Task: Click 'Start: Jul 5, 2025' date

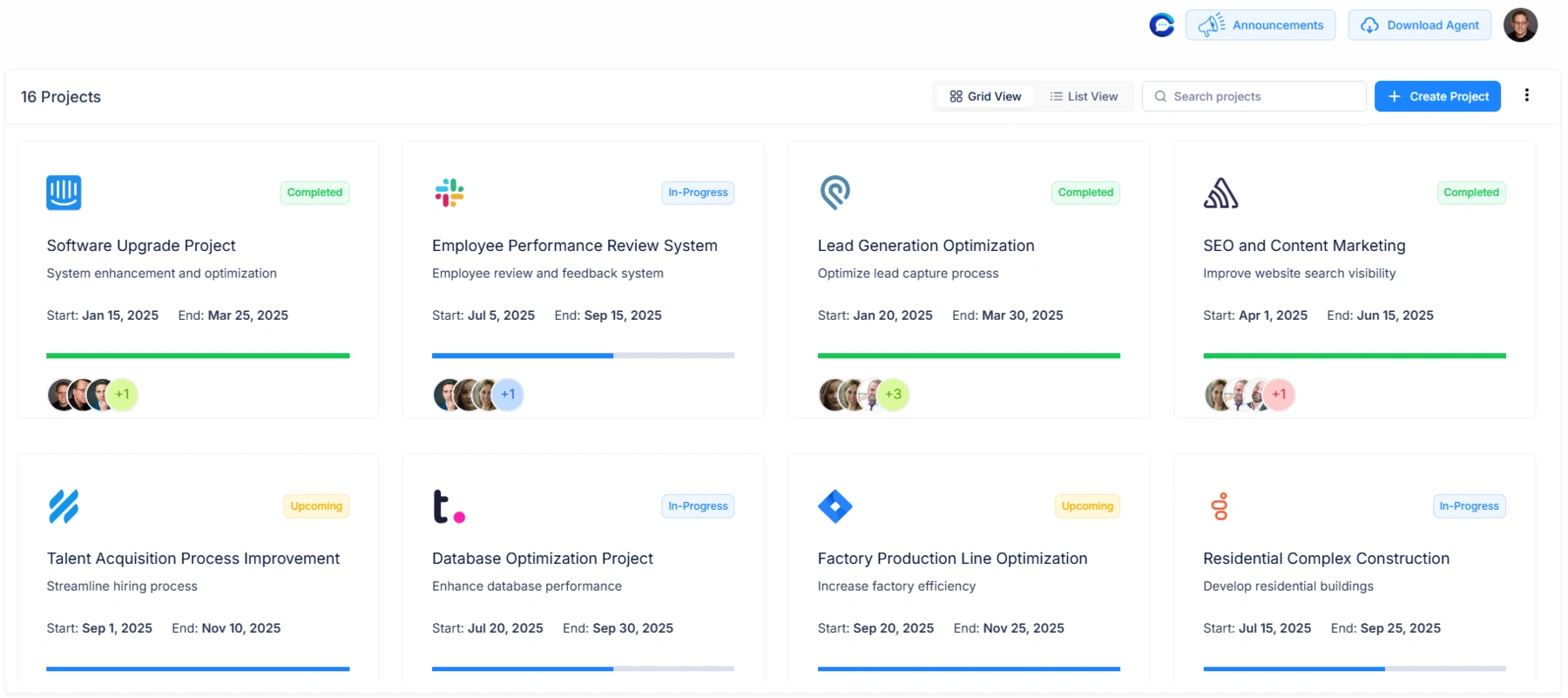Action: [483, 315]
